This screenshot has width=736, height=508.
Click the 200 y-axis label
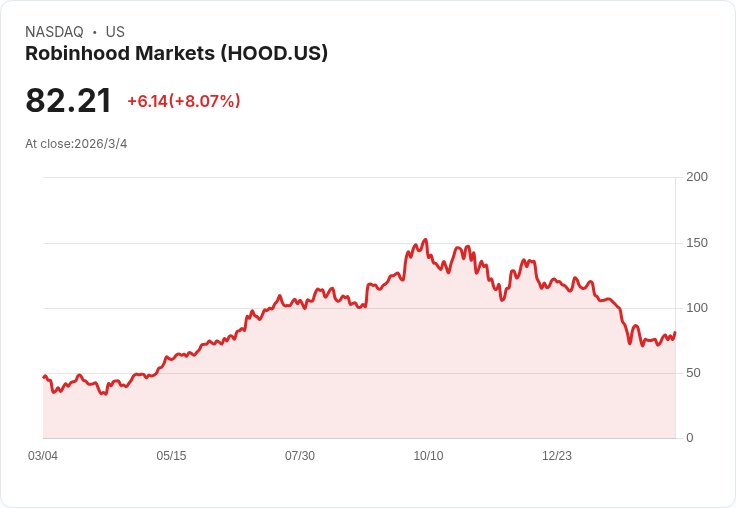coord(697,177)
